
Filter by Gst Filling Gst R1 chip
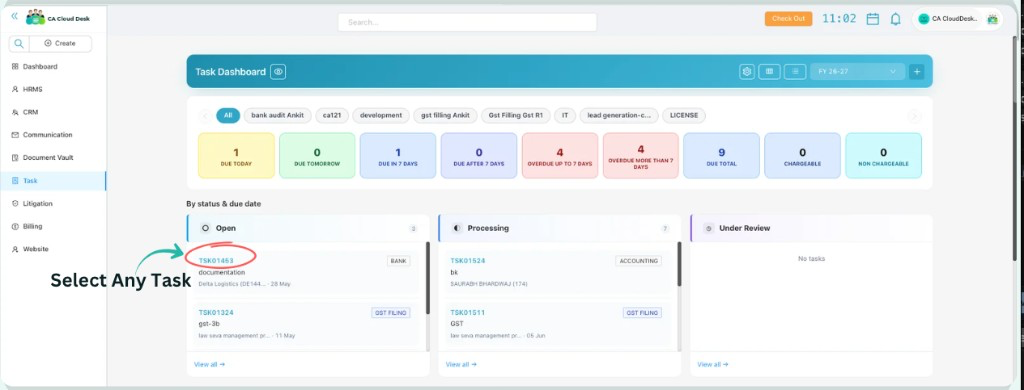[516, 116]
